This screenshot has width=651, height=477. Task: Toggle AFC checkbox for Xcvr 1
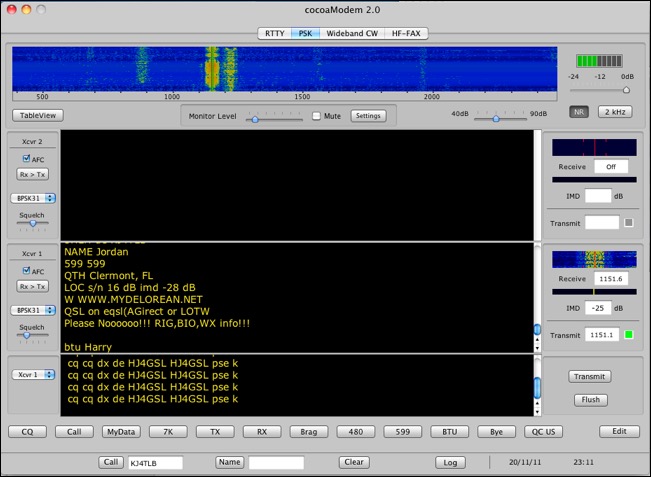tap(27, 271)
